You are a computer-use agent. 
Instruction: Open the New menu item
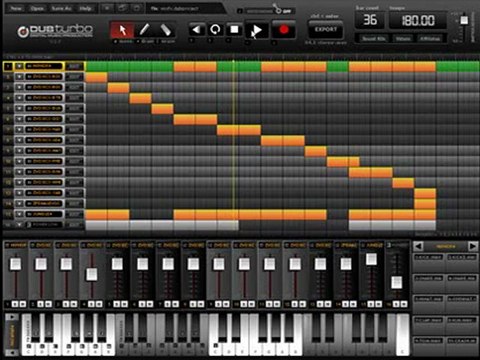click(x=16, y=8)
